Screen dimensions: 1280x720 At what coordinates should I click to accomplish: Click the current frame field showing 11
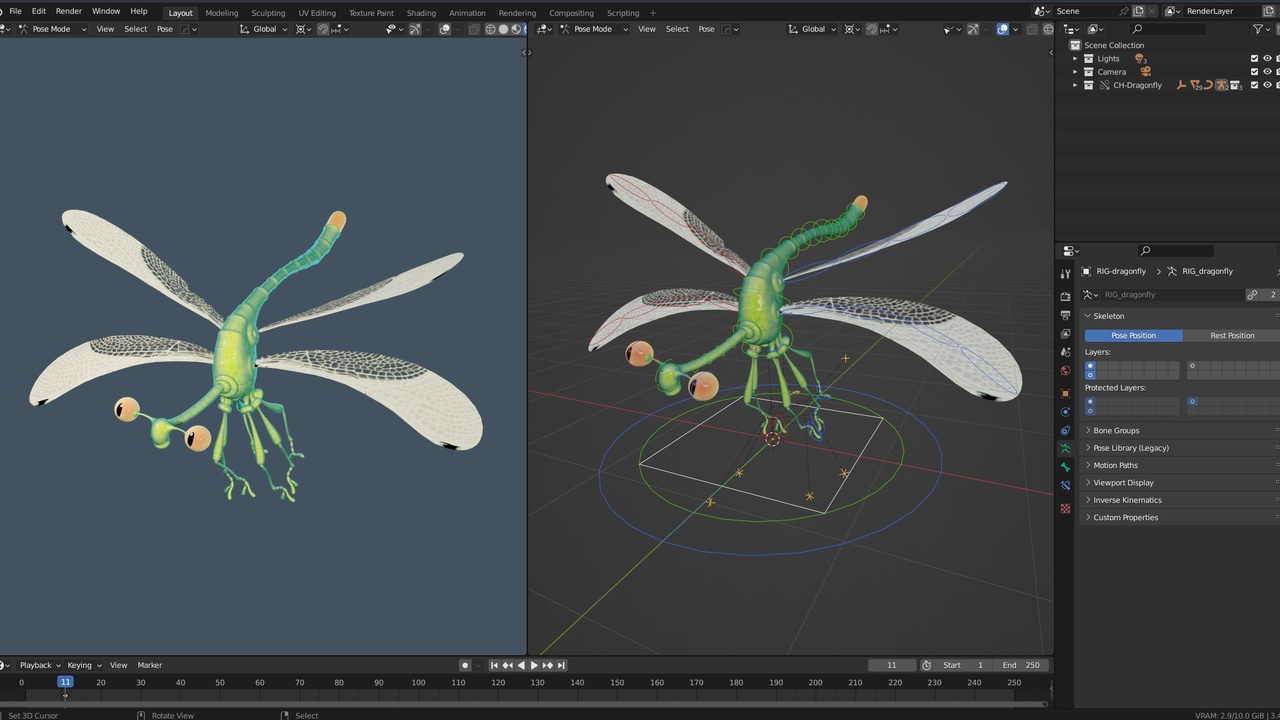point(891,664)
